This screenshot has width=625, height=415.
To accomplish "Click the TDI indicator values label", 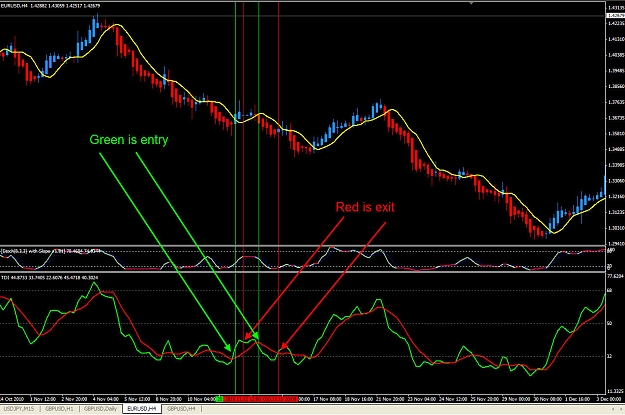I will pyautogui.click(x=49, y=277).
